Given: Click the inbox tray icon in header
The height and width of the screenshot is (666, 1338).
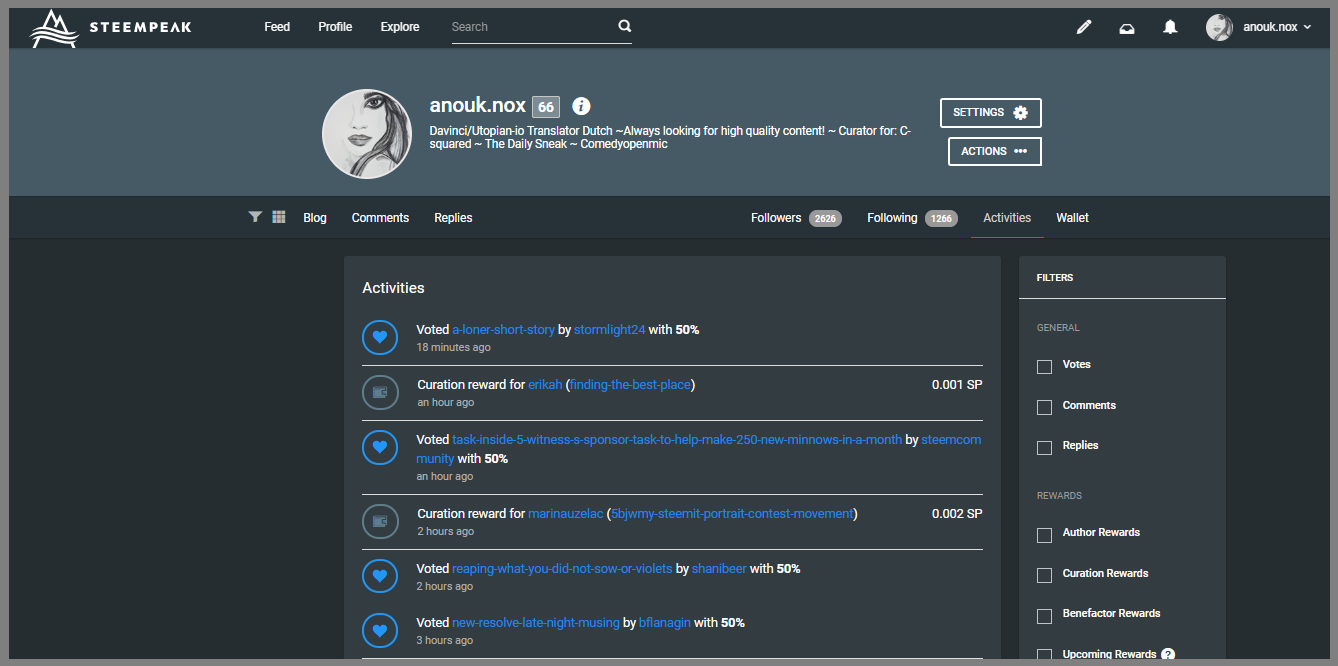Looking at the screenshot, I should 1127,28.
